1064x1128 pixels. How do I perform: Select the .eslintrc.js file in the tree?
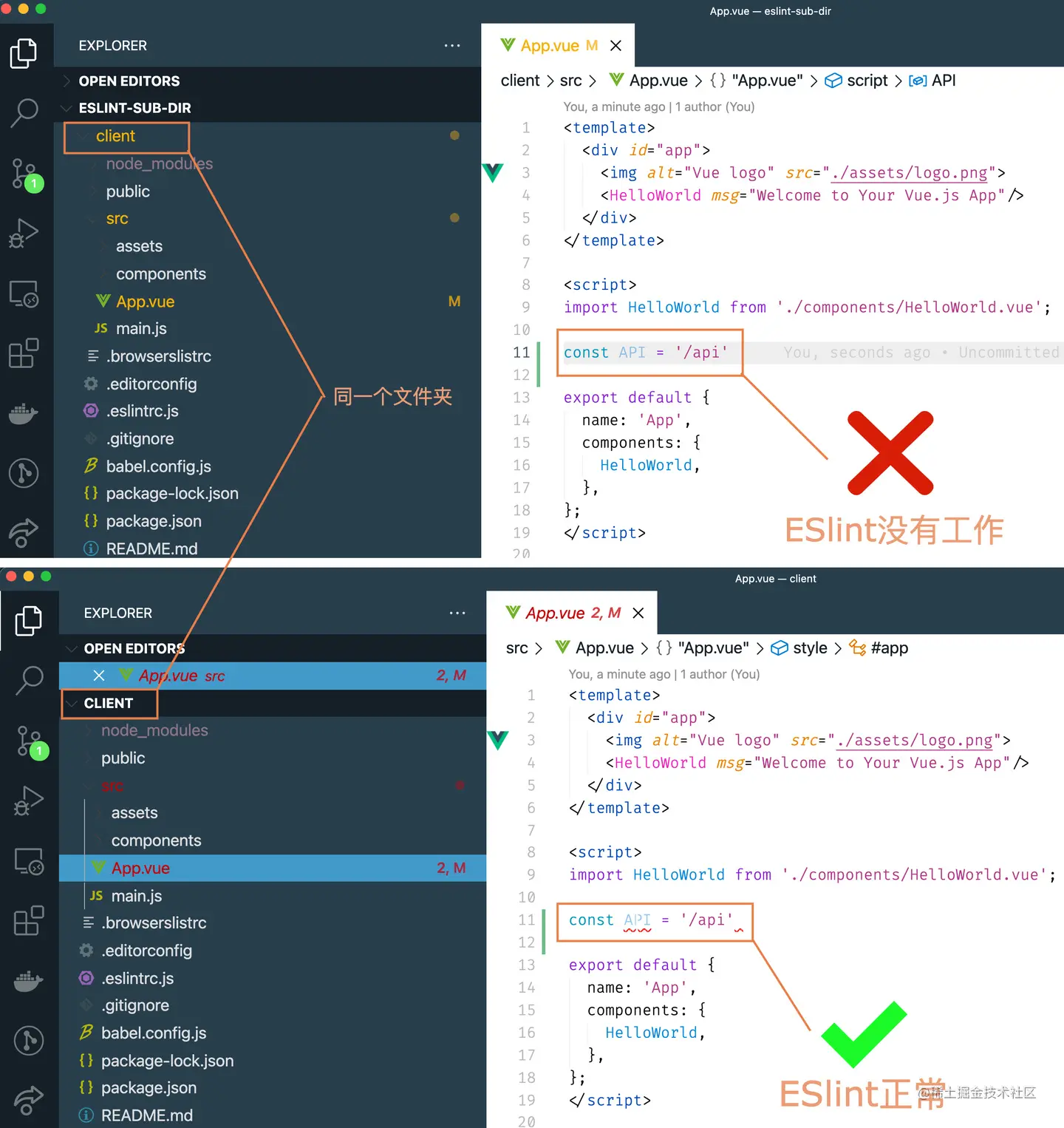pyautogui.click(x=143, y=411)
